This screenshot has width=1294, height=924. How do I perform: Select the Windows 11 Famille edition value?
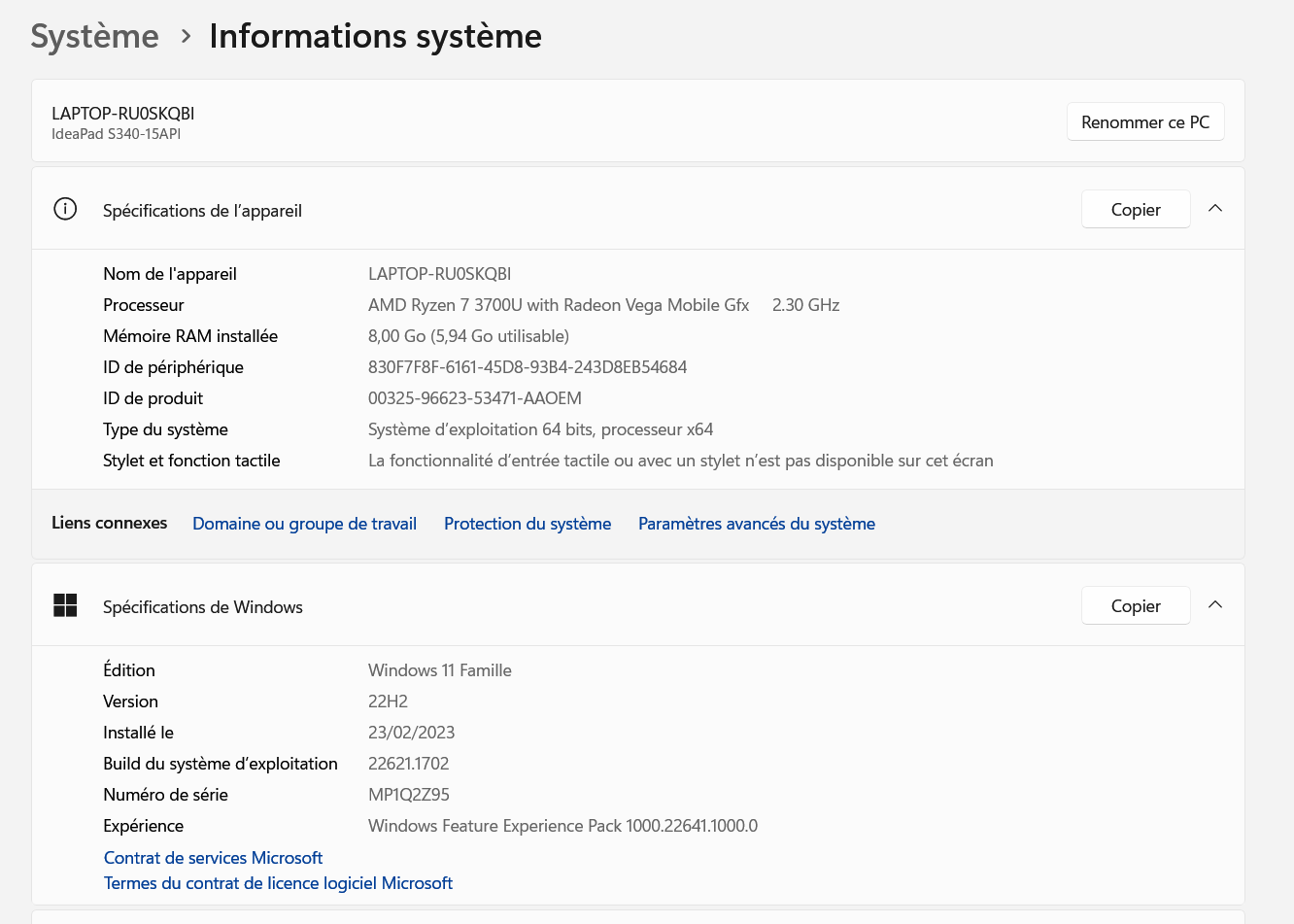pos(440,670)
